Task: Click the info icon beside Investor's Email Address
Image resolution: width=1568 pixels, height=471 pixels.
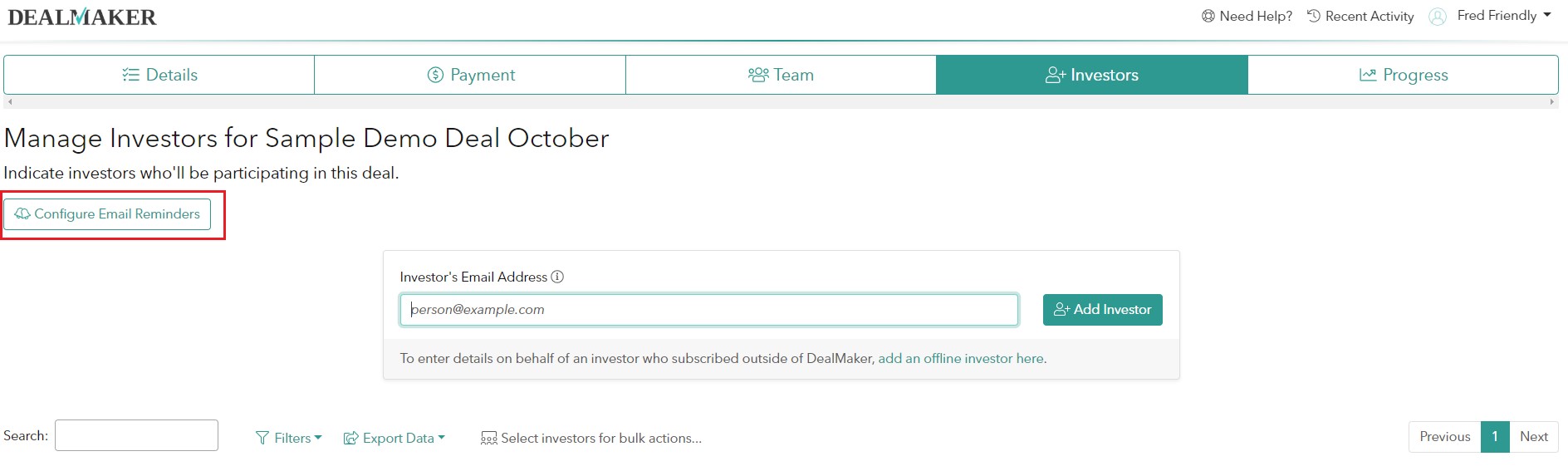Action: (x=557, y=277)
